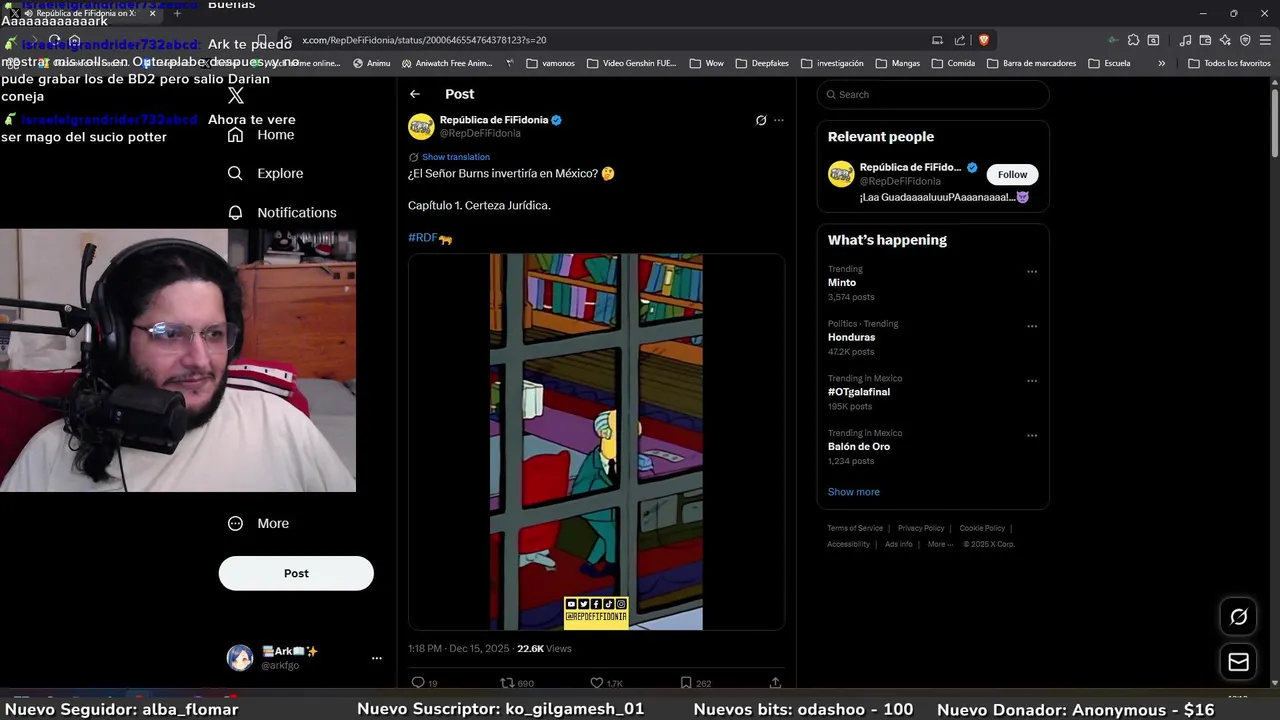Screen dimensions: 1280x720
Task: Open Cookie Policy footer link
Action: 982,528
